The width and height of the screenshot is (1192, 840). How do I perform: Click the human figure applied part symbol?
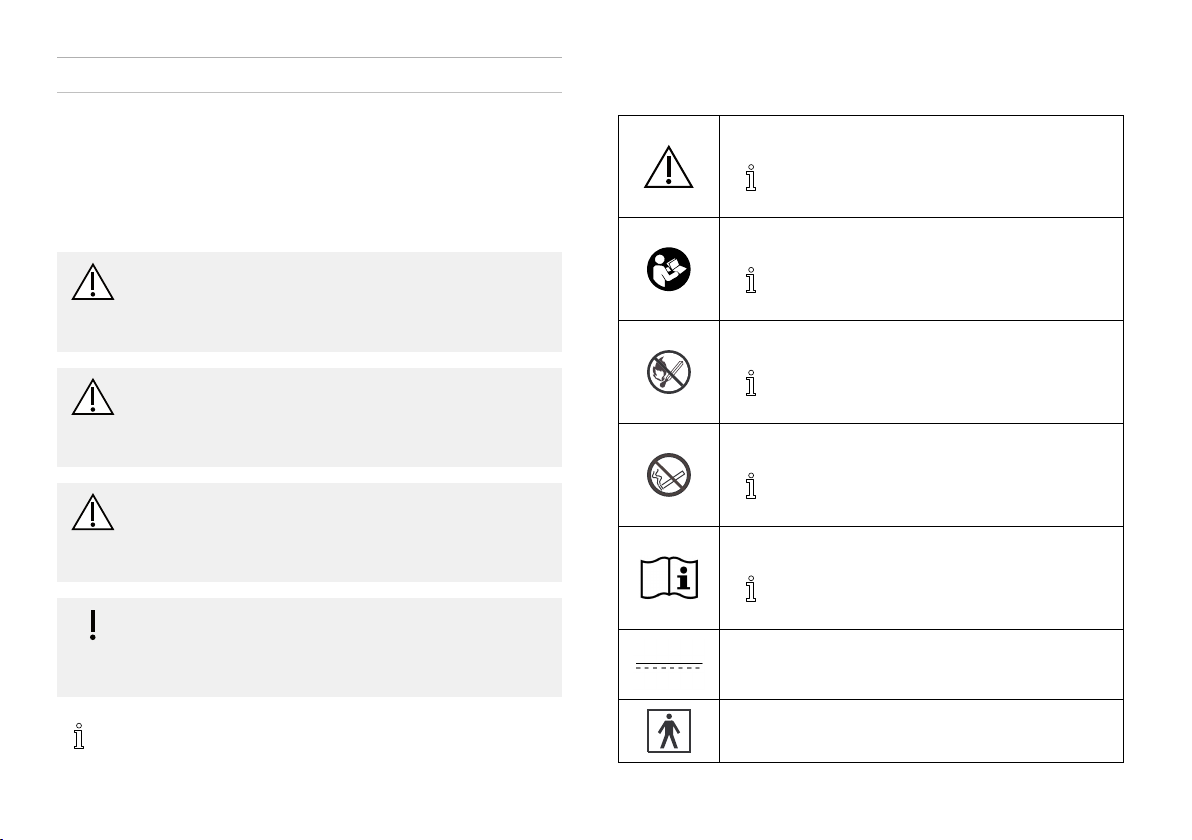669,731
